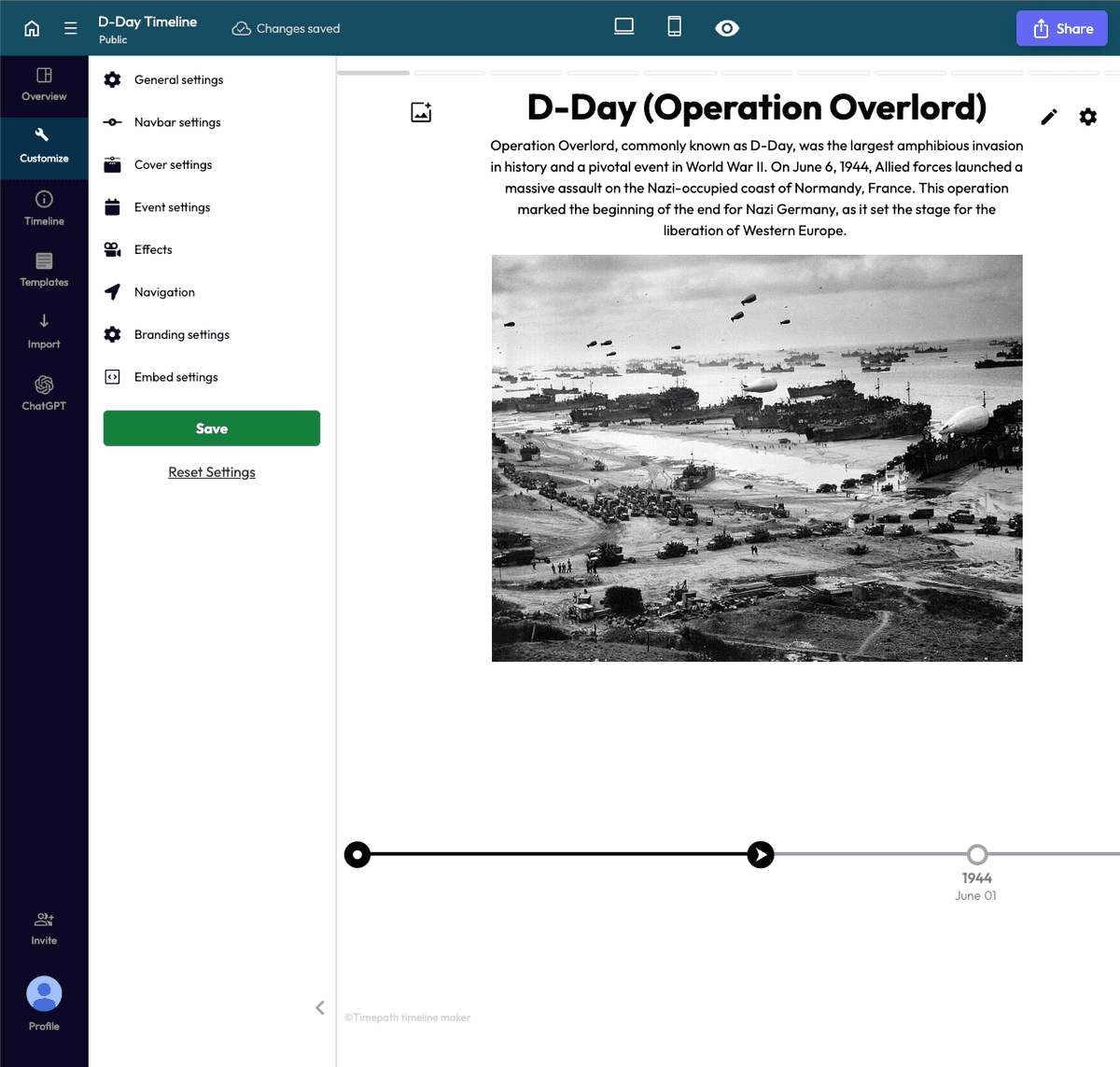
Task: Open Navbar settings
Action: point(178,122)
